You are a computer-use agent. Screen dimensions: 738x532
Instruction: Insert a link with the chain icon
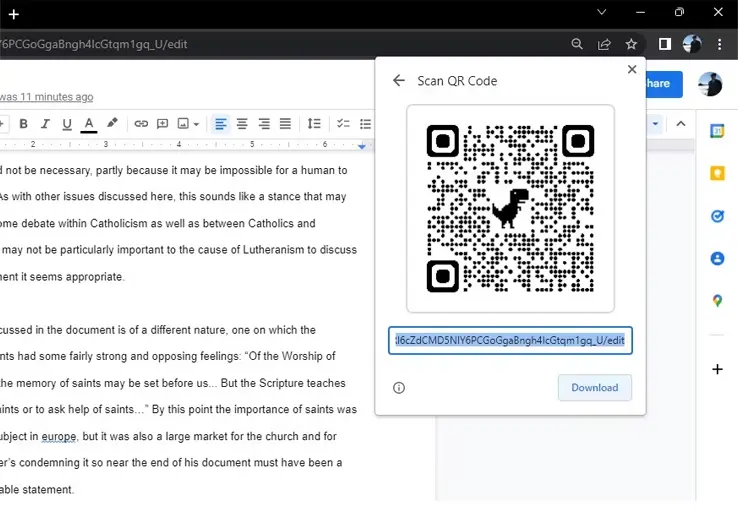pyautogui.click(x=141, y=124)
